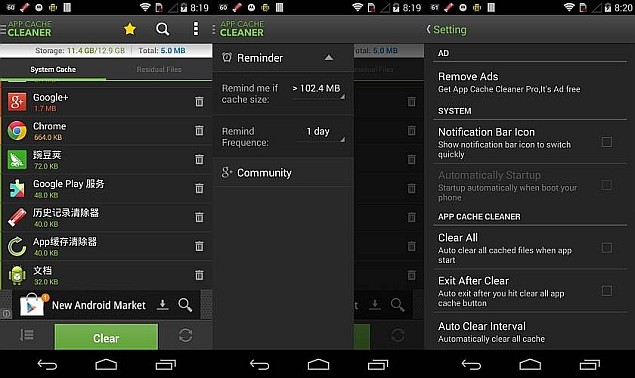
Task: Tap the 历史记录清除器 eraser icon
Action: click(x=17, y=217)
